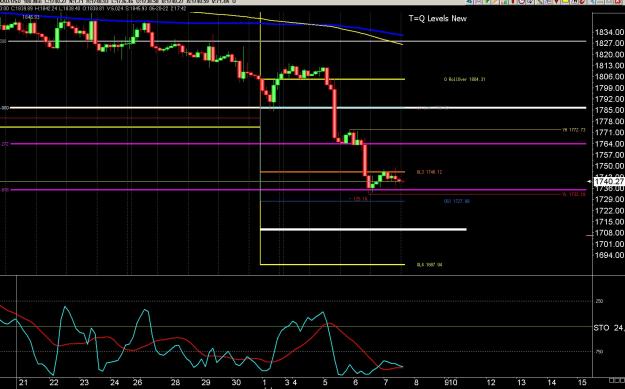Click date 15 on the time axis
The width and height of the screenshot is (625, 389).
(582, 383)
